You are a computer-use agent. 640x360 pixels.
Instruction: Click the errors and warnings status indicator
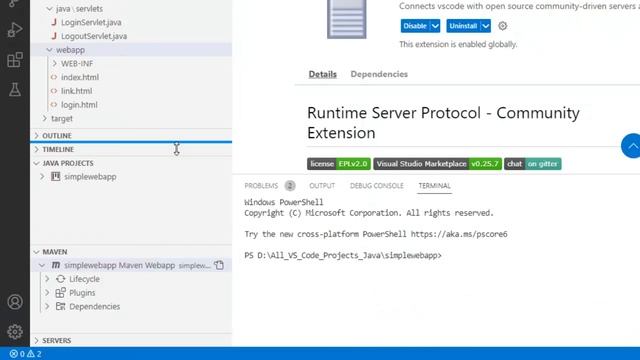coord(25,354)
